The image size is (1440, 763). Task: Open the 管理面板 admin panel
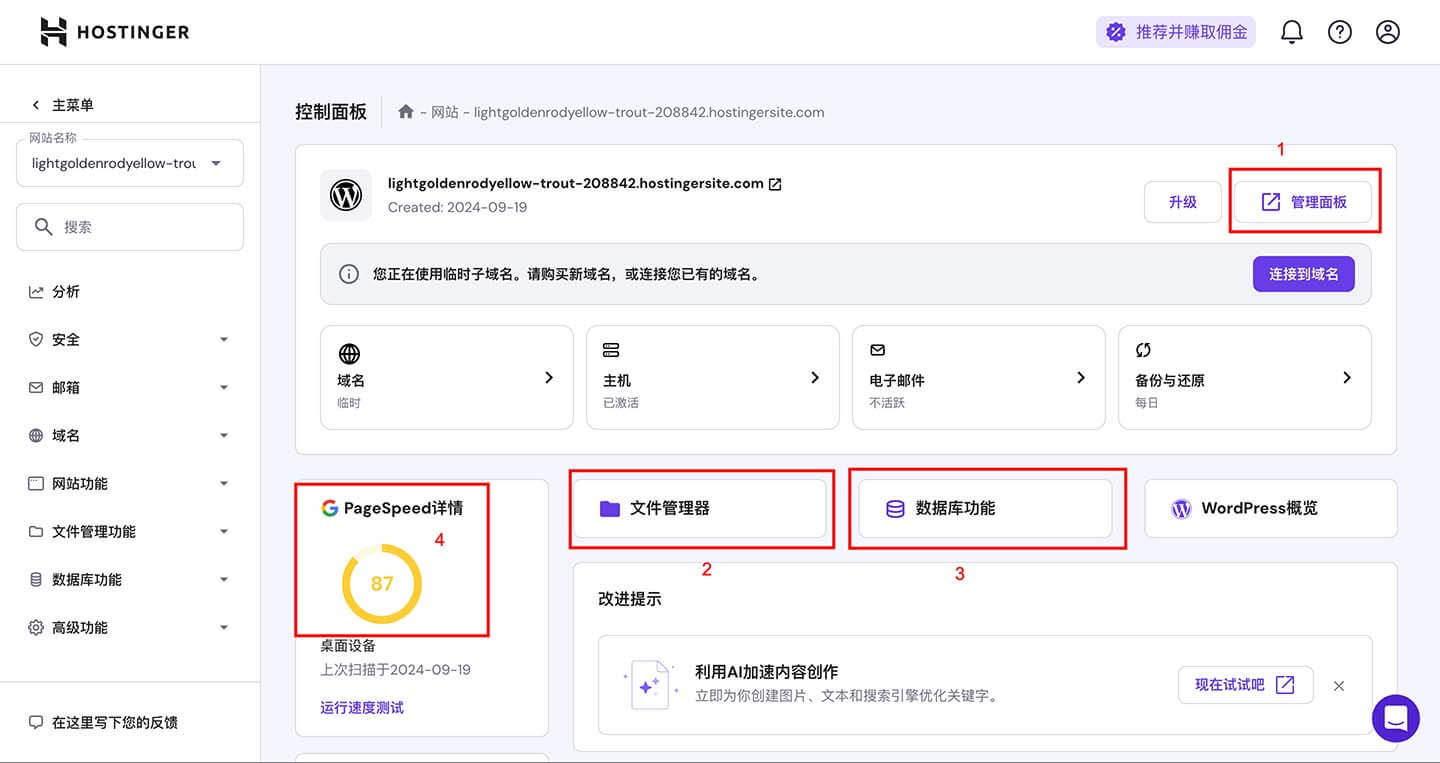tap(1304, 200)
